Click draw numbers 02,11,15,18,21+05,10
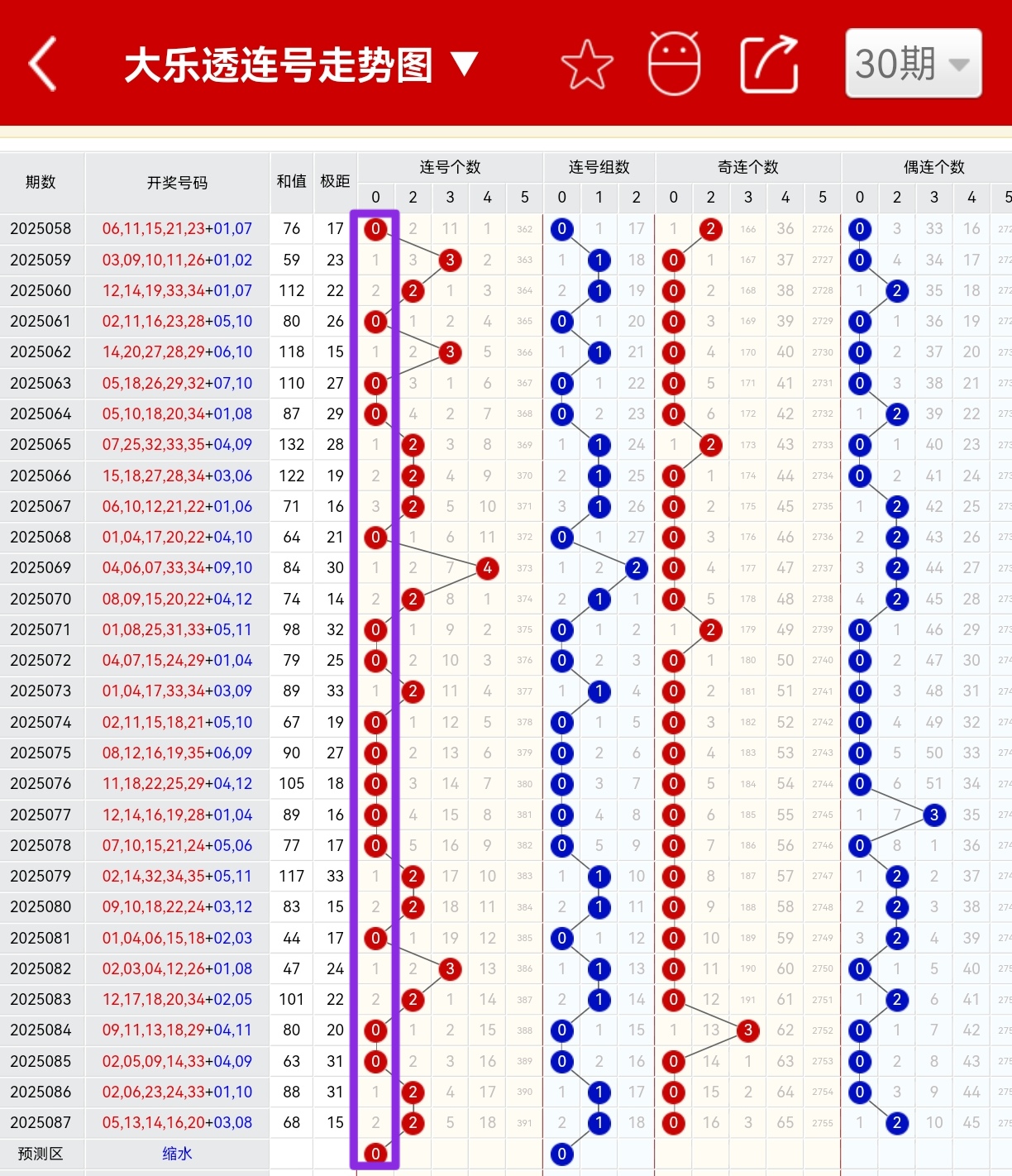The height and width of the screenshot is (1176, 1012). click(177, 722)
